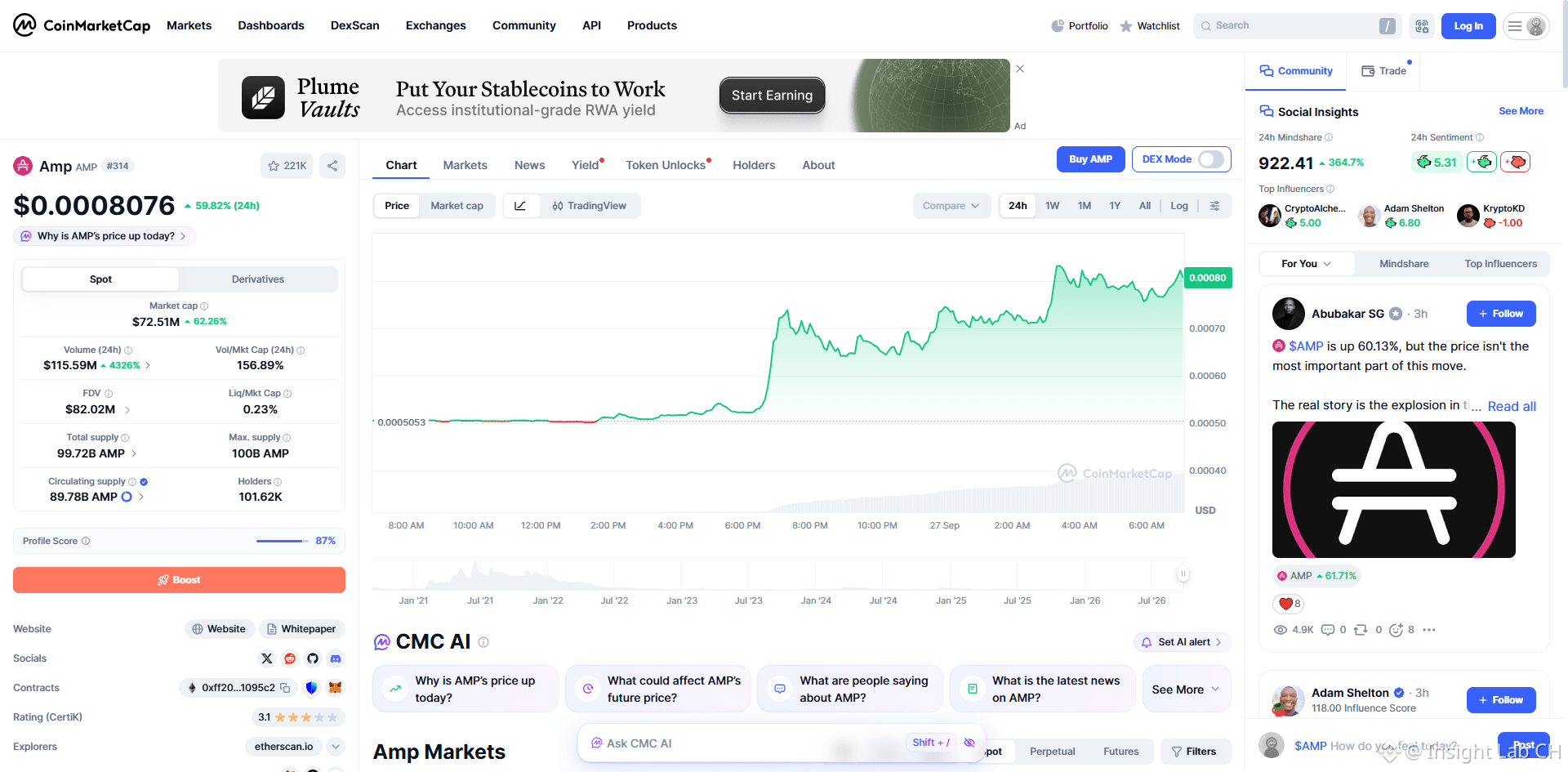Open "Why is AMP's price up today?" link
This screenshot has width=1568, height=772.
tap(105, 236)
